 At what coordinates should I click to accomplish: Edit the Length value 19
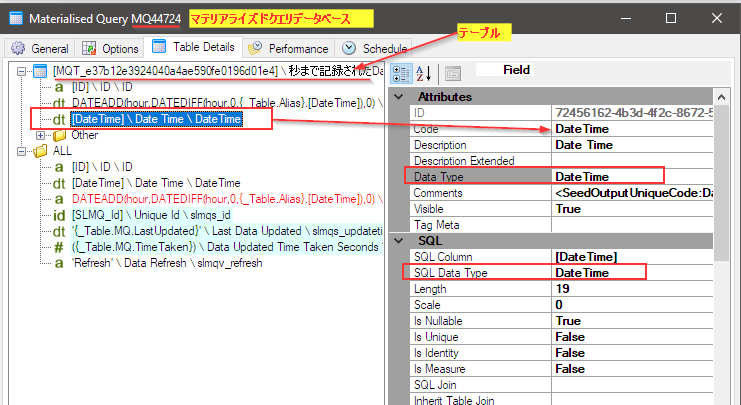pyautogui.click(x=632, y=289)
